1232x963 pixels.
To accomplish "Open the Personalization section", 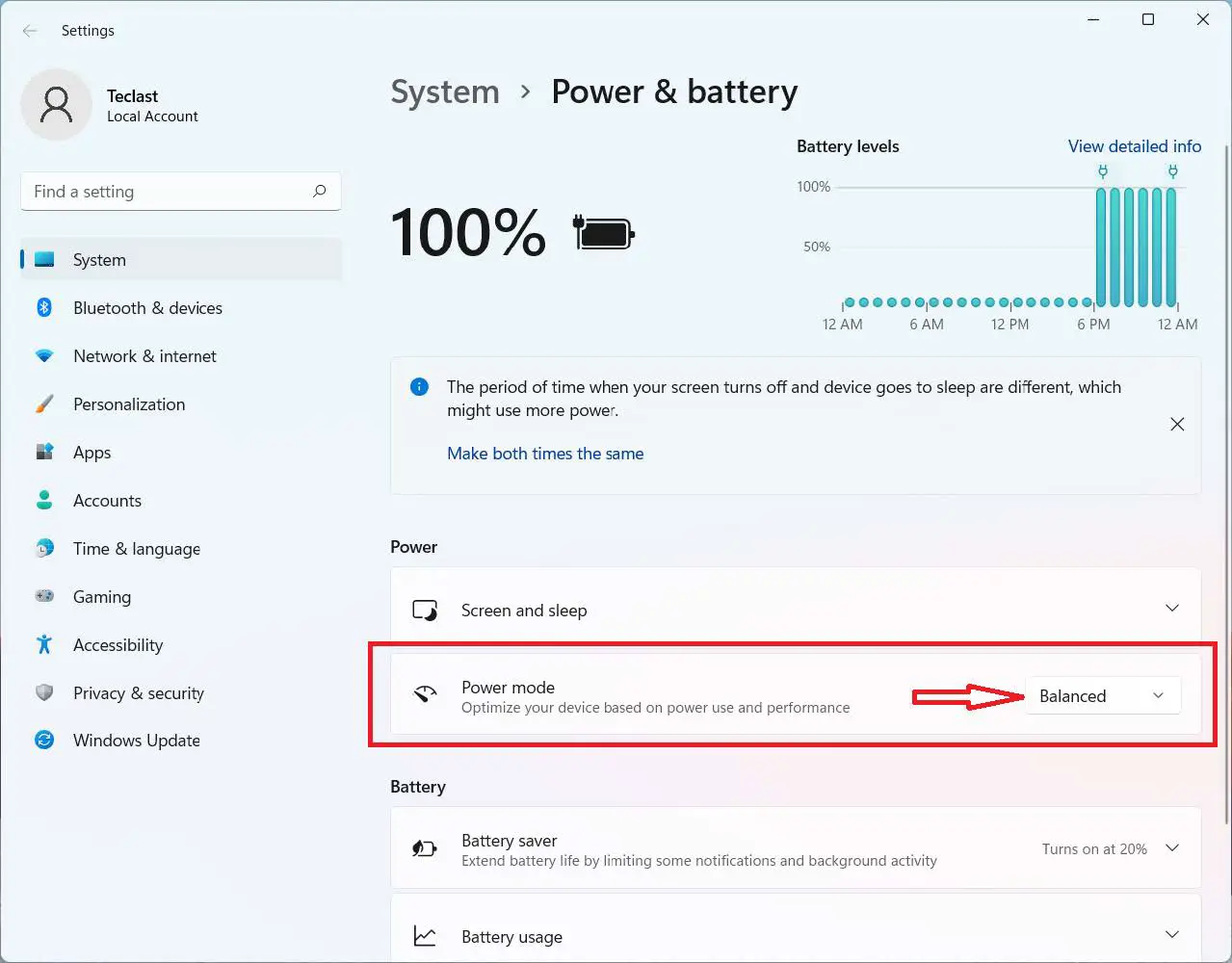I will pos(44,403).
